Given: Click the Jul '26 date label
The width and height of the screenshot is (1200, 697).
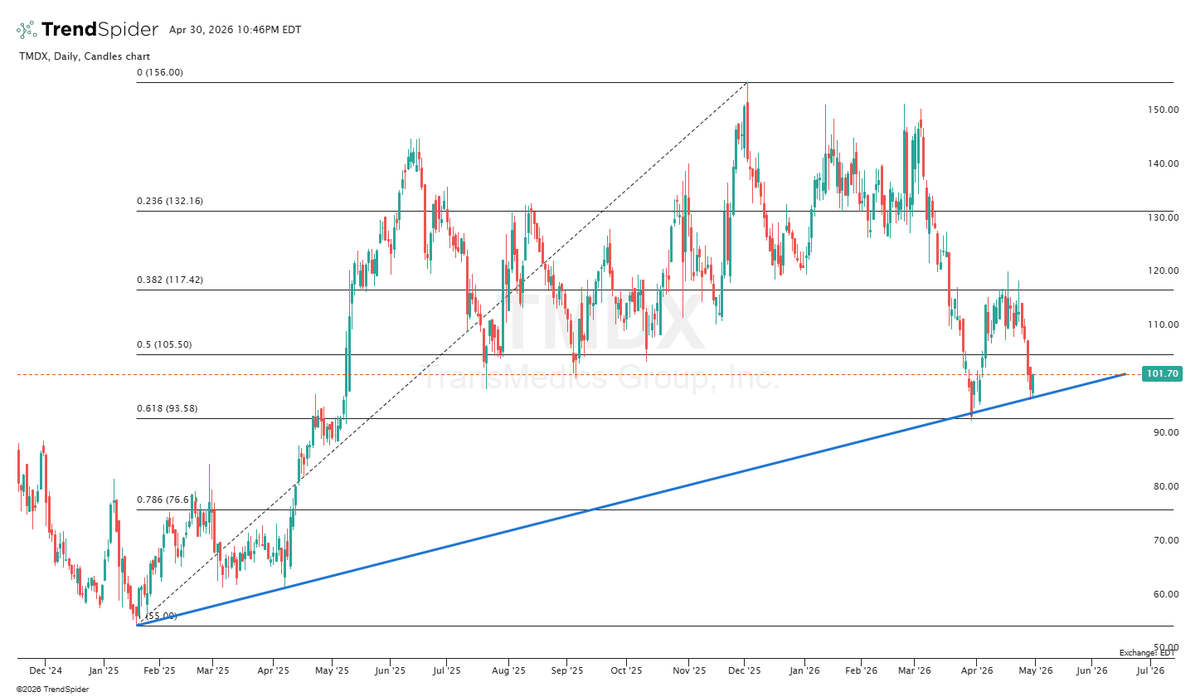Looking at the screenshot, I should pos(1149,672).
